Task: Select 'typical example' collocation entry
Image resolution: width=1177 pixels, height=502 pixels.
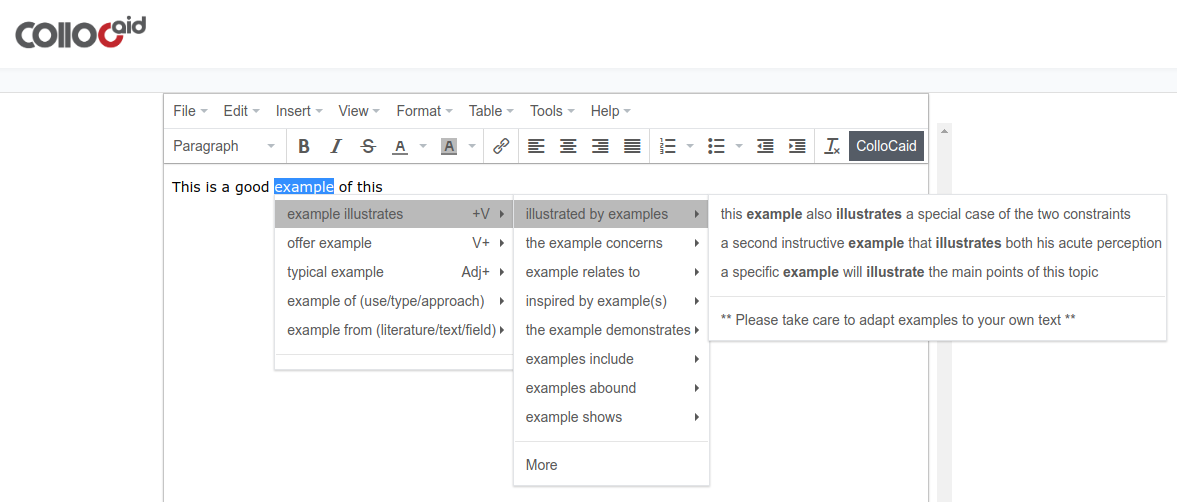Action: (x=394, y=272)
